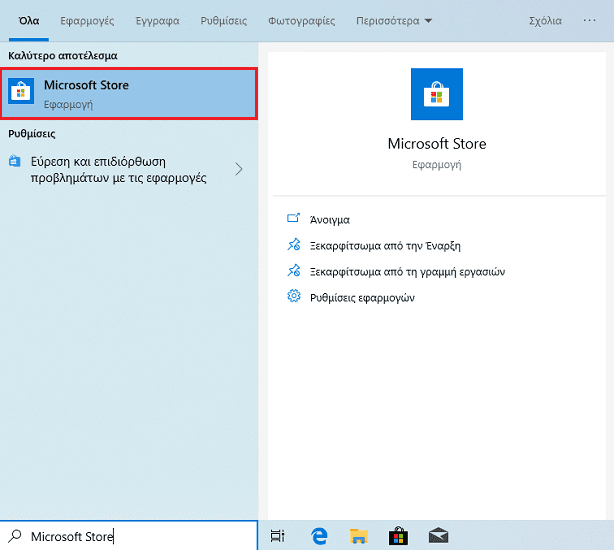The image size is (614, 550).
Task: Open the more options ellipsis menu
Action: coord(589,20)
